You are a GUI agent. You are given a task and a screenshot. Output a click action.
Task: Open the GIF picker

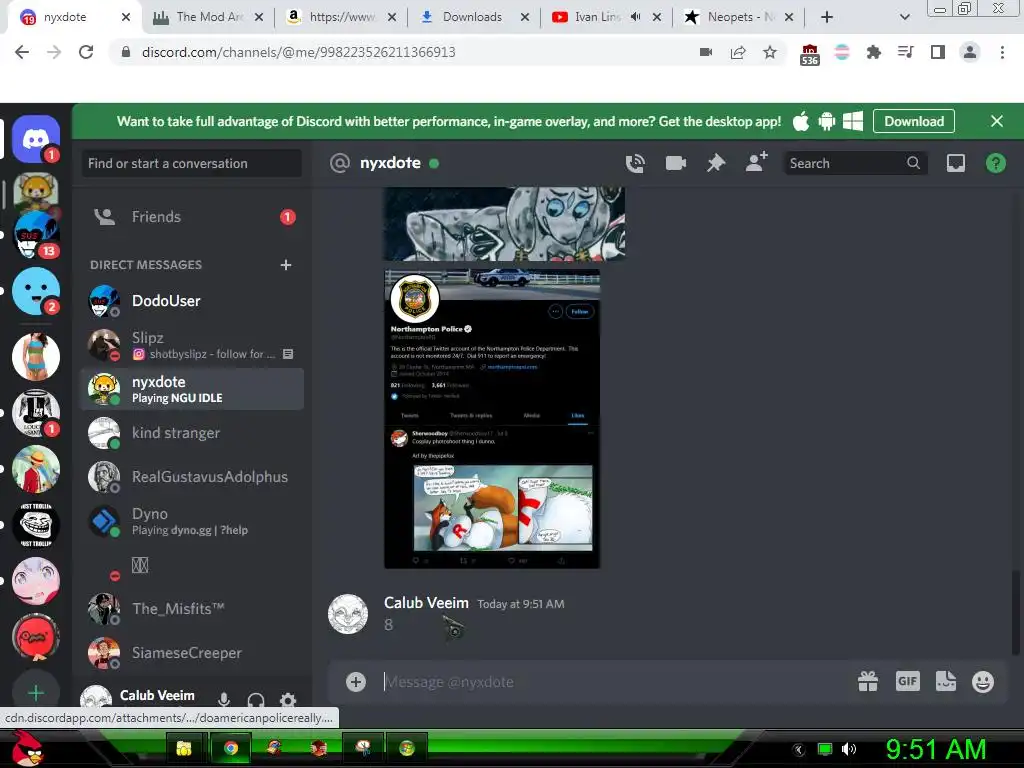pos(907,681)
